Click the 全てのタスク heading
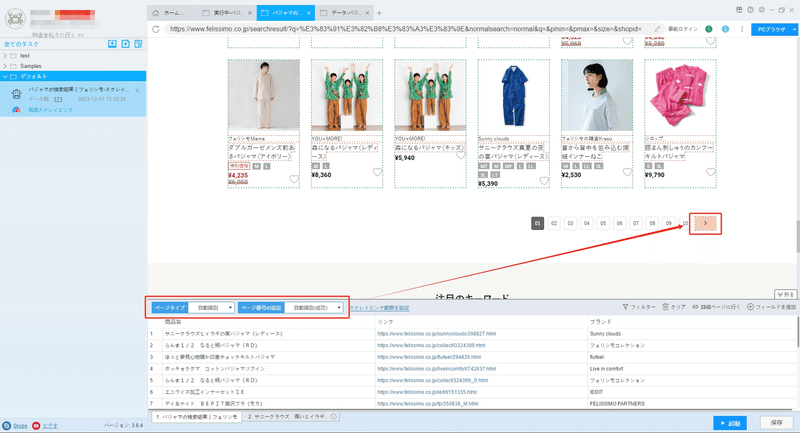Image resolution: width=800 pixels, height=433 pixels. 21,44
